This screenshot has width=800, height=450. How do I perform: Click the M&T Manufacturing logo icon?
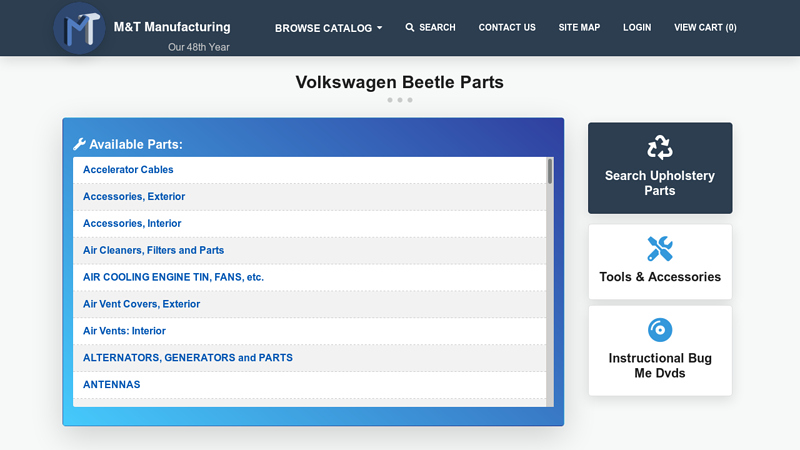tap(79, 28)
